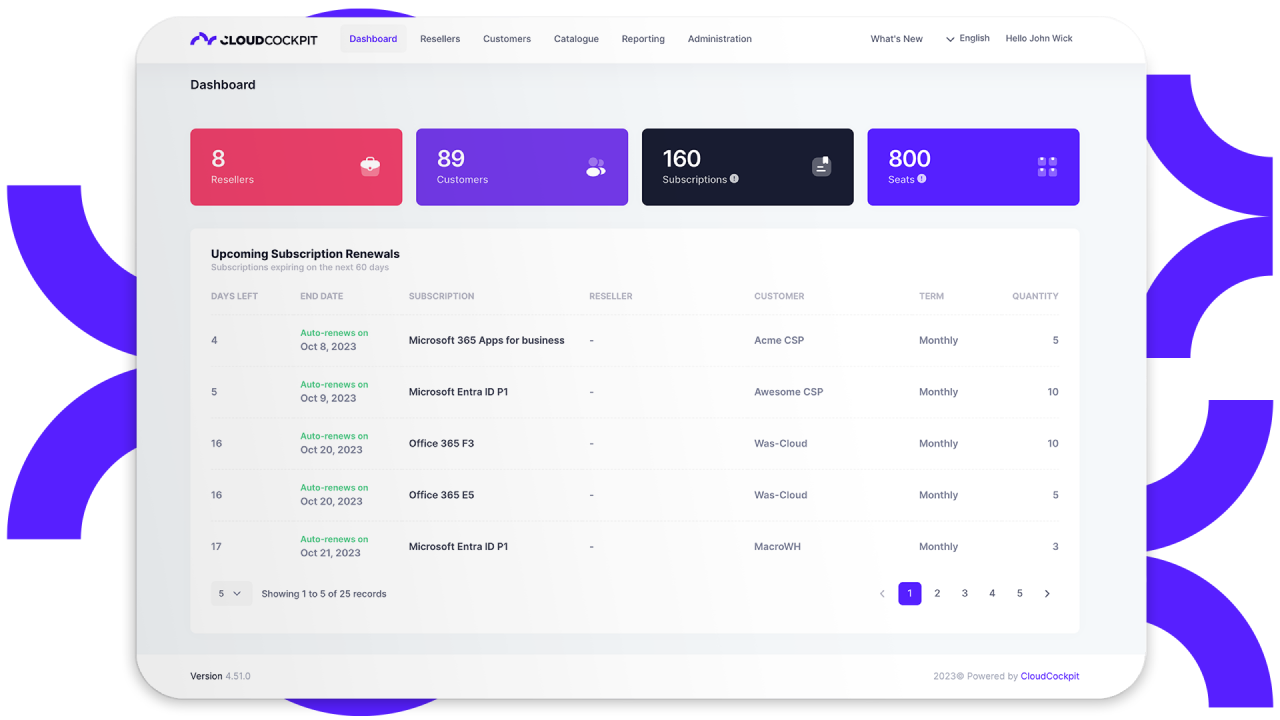Viewport: 1280px width, 720px height.
Task: Click the info icon beside Seats
Action: pyautogui.click(x=922, y=179)
